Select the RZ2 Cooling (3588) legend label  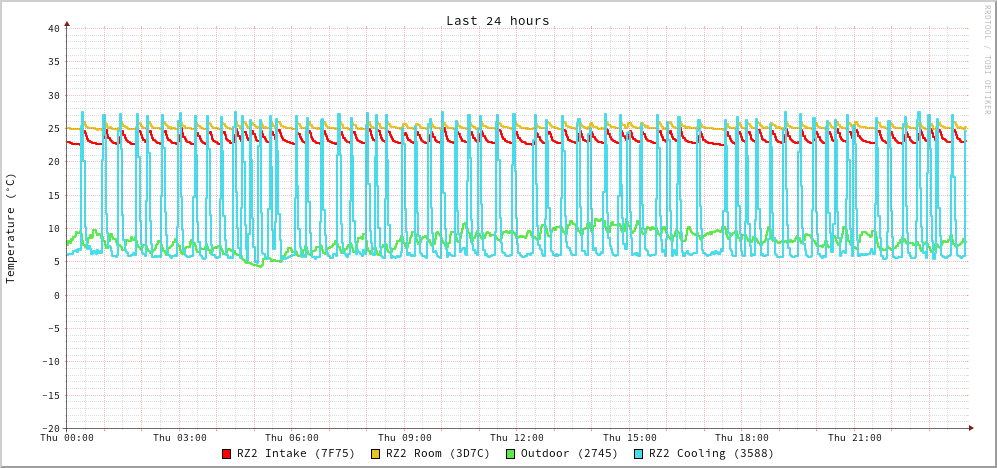point(711,454)
